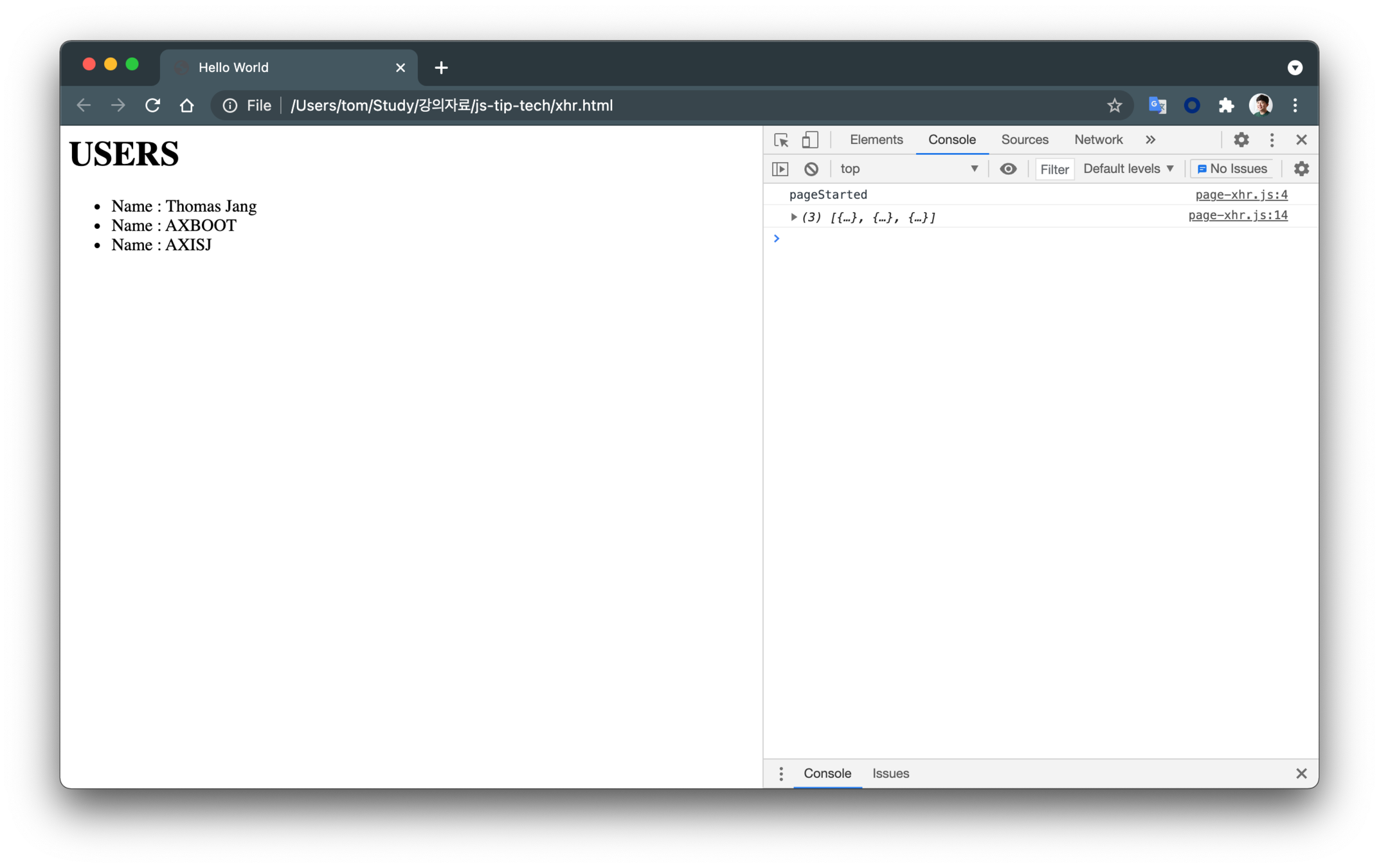1379x868 pixels.
Task: Open DevTools main settings gear
Action: pos(1241,140)
